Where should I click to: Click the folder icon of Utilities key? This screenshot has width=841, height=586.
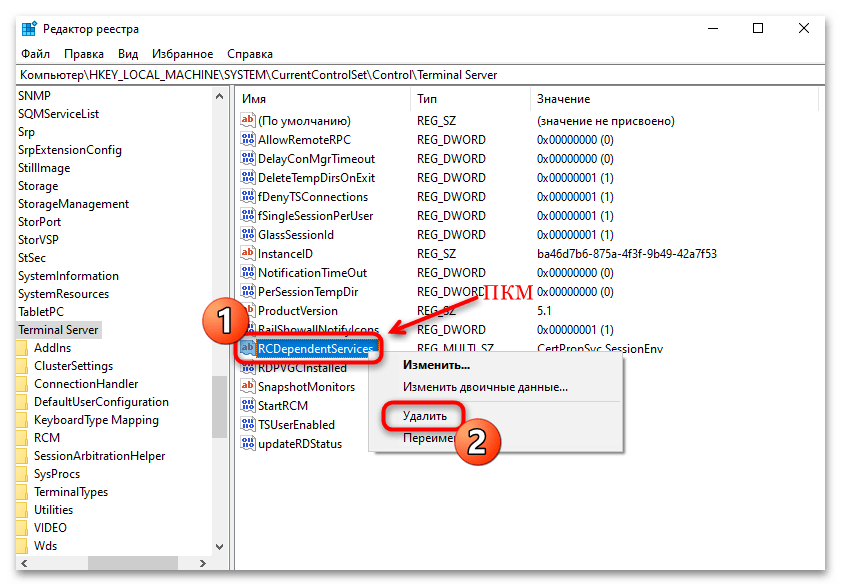click(x=22, y=510)
